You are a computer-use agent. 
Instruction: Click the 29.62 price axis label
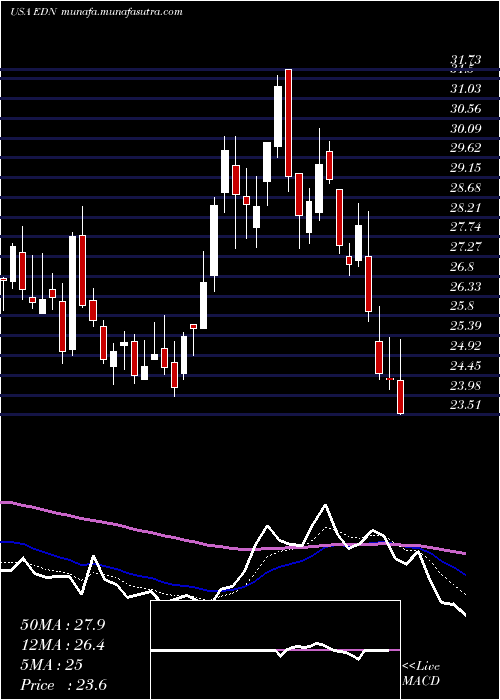pos(466,148)
